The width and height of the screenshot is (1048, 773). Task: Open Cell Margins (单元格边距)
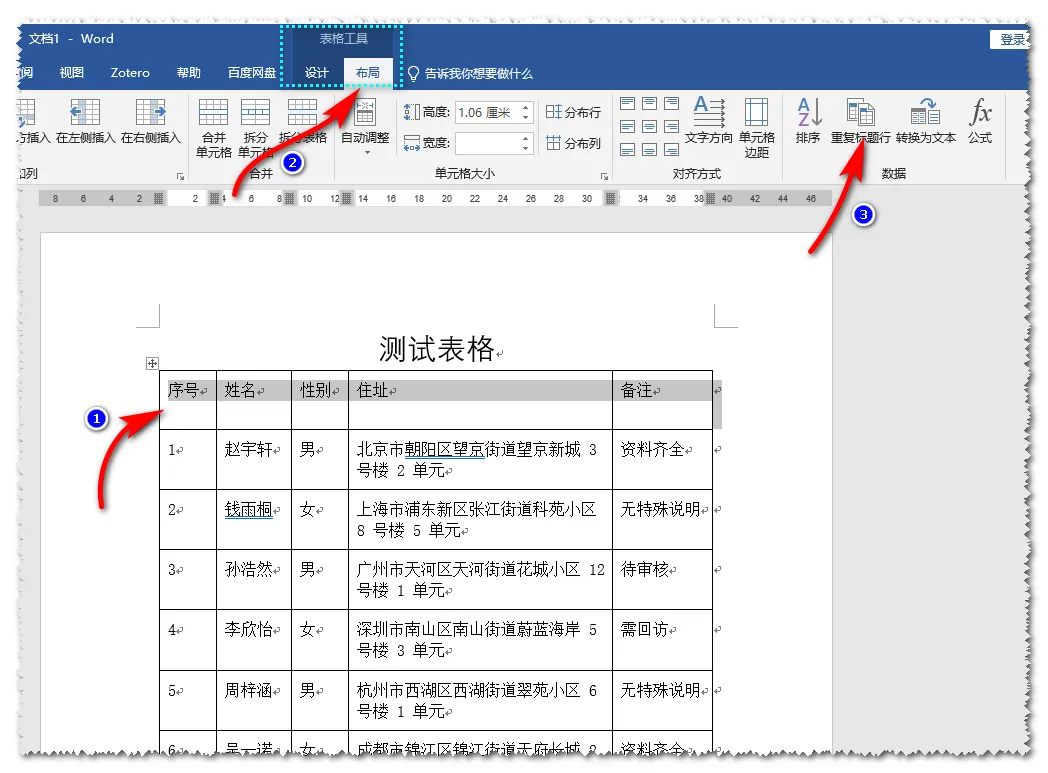click(x=757, y=127)
